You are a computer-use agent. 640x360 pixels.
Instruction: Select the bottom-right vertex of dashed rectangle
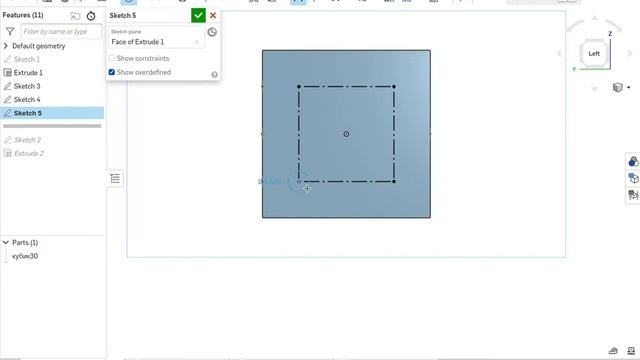394,181
